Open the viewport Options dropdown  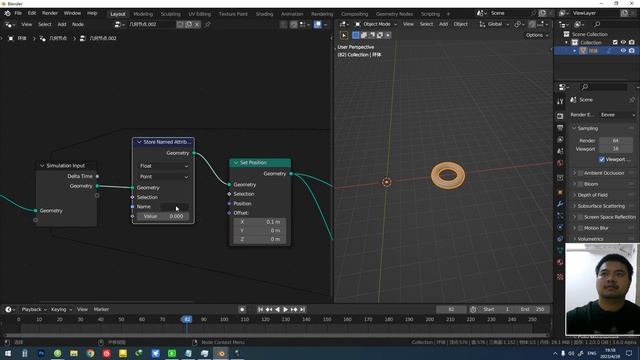point(537,36)
